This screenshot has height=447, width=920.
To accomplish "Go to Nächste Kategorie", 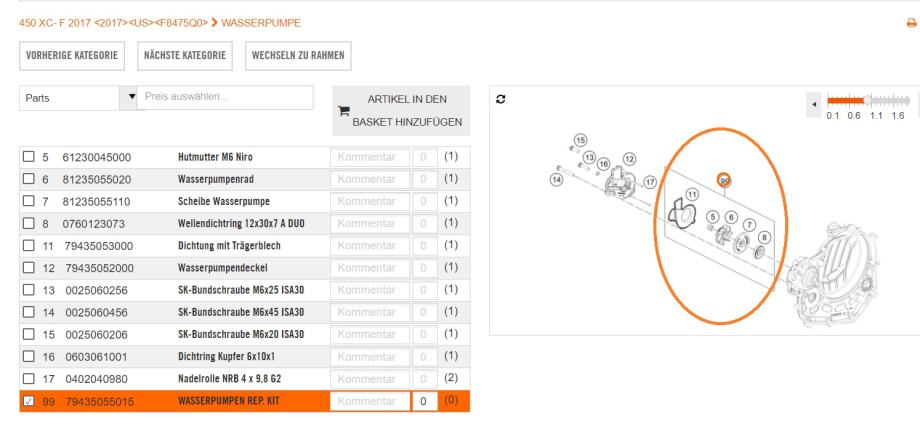I will (184, 56).
